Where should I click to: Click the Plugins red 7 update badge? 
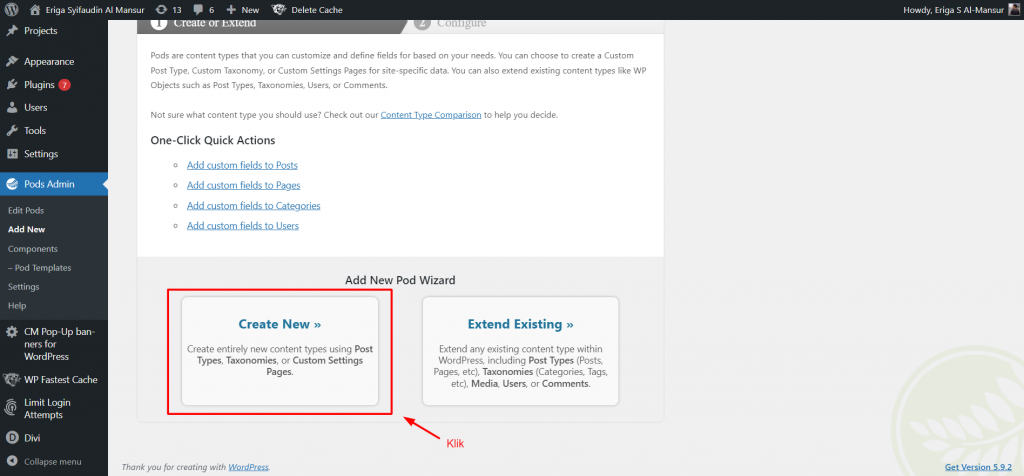[x=64, y=85]
